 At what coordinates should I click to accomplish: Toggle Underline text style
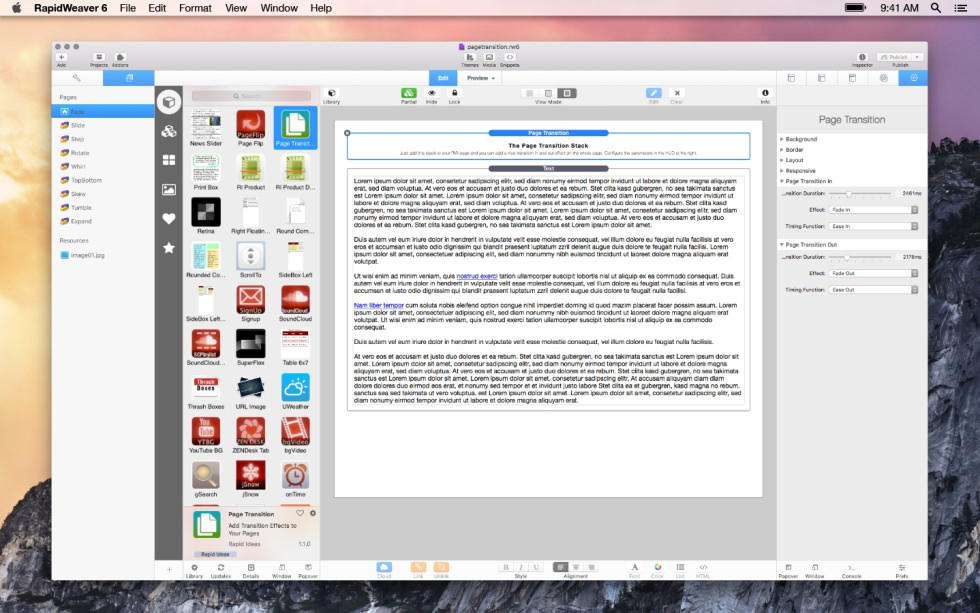(x=536, y=567)
